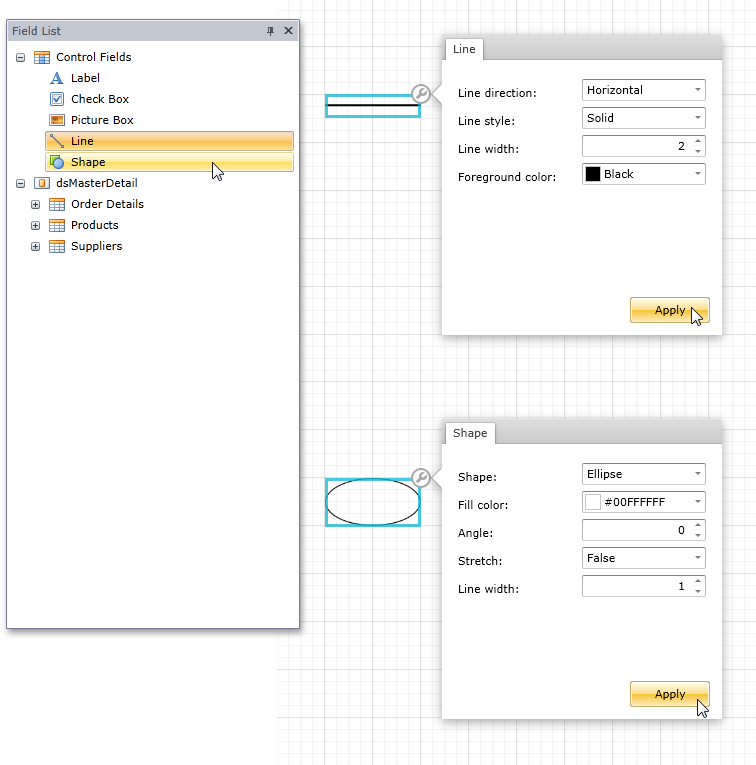Expand the Suppliers table
This screenshot has width=756, height=765.
(35, 246)
